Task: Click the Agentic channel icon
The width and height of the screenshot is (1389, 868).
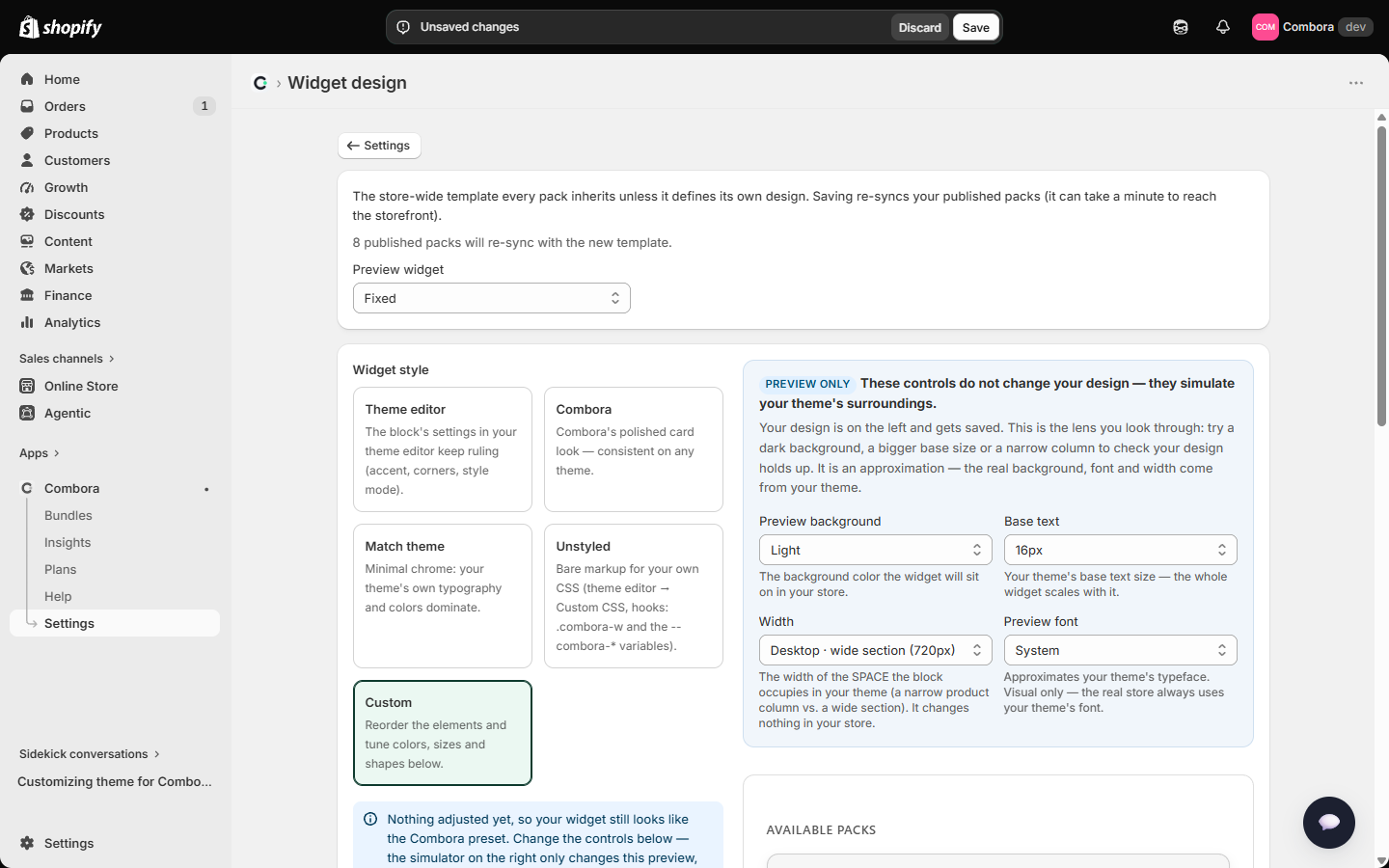Action: point(27,413)
